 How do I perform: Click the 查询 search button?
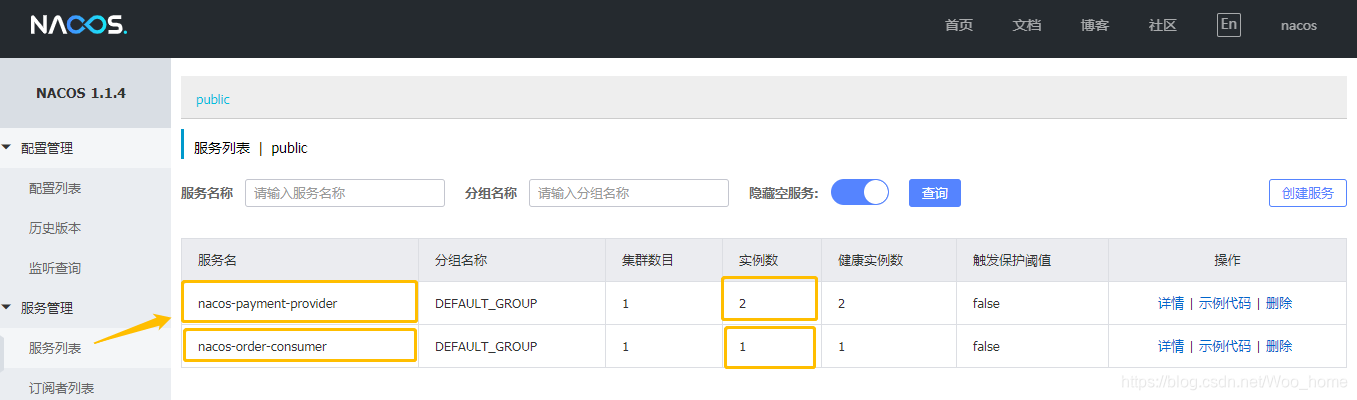coord(935,193)
